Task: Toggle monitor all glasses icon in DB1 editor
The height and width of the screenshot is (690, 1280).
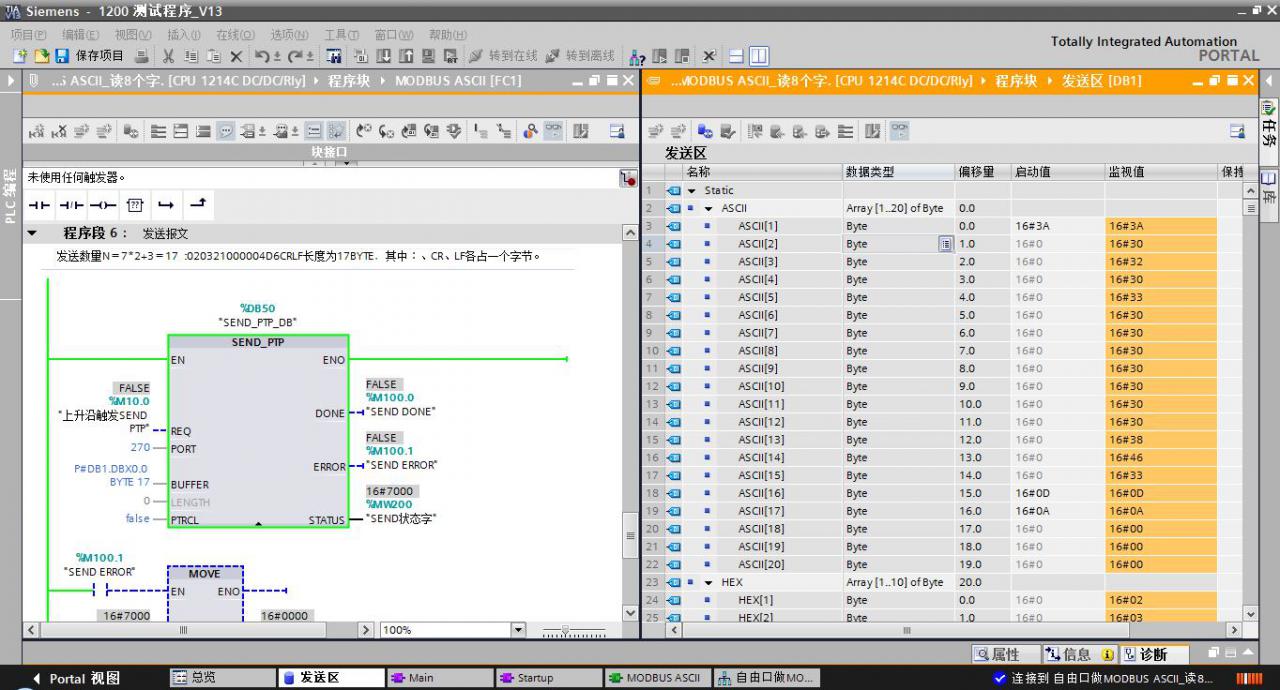Action: point(899,130)
